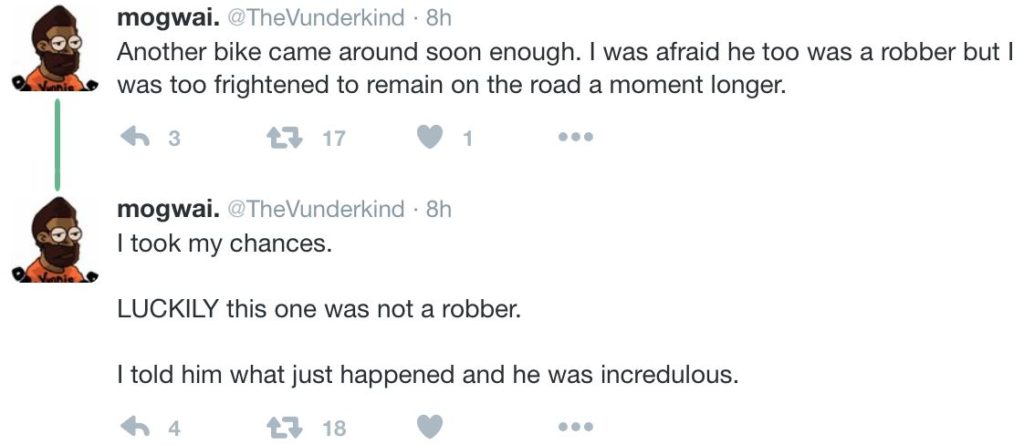Click the retweet count 17
This screenshot has width=1024, height=445.
click(334, 139)
